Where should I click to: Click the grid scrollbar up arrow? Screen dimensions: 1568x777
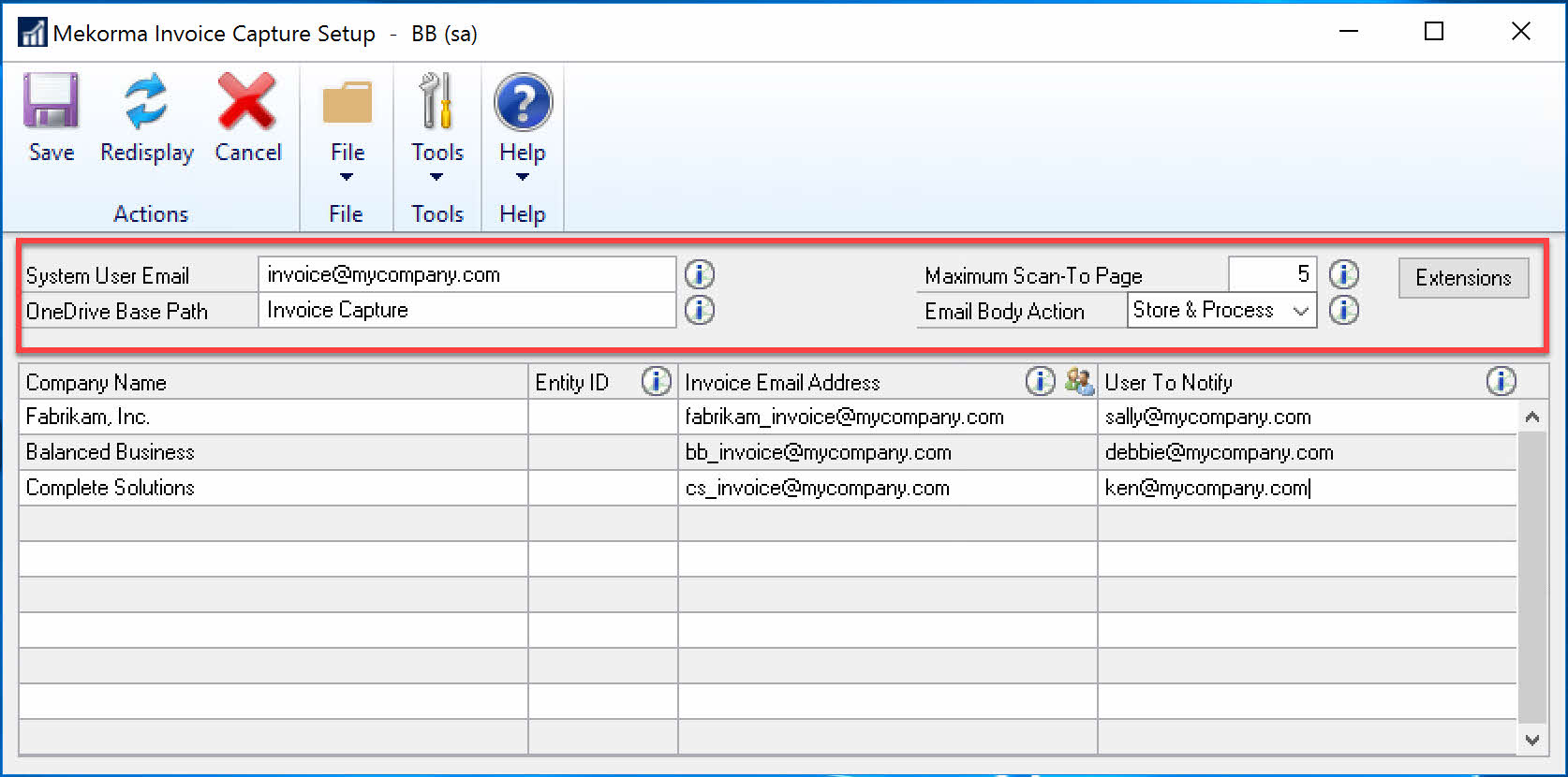(x=1532, y=417)
